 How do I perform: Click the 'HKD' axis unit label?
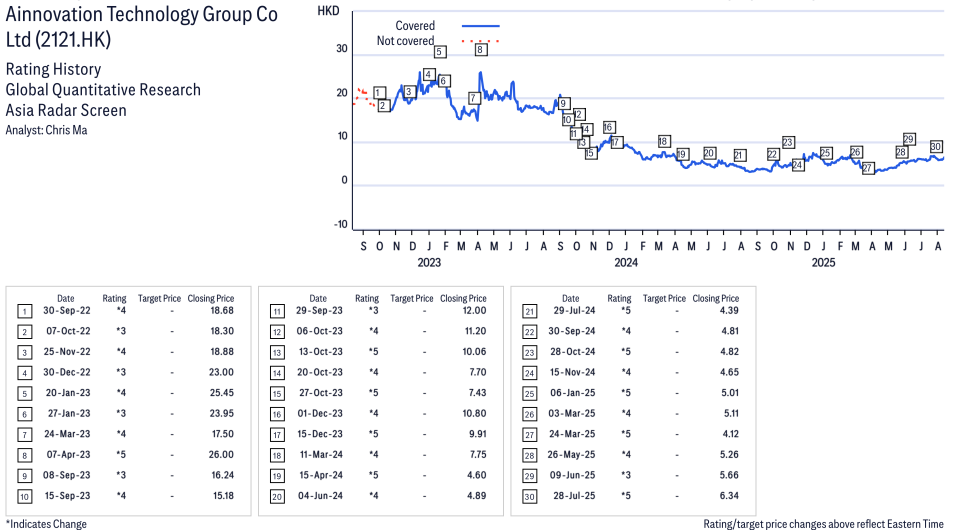[x=328, y=11]
